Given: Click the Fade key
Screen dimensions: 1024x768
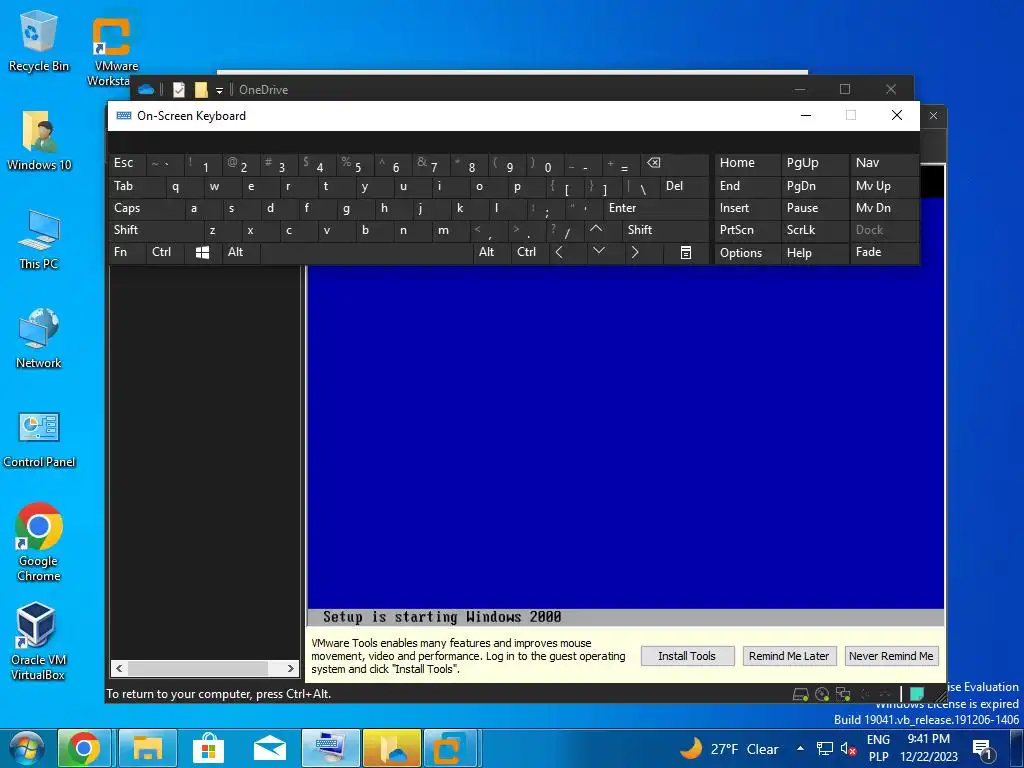Looking at the screenshot, I should coord(884,252).
